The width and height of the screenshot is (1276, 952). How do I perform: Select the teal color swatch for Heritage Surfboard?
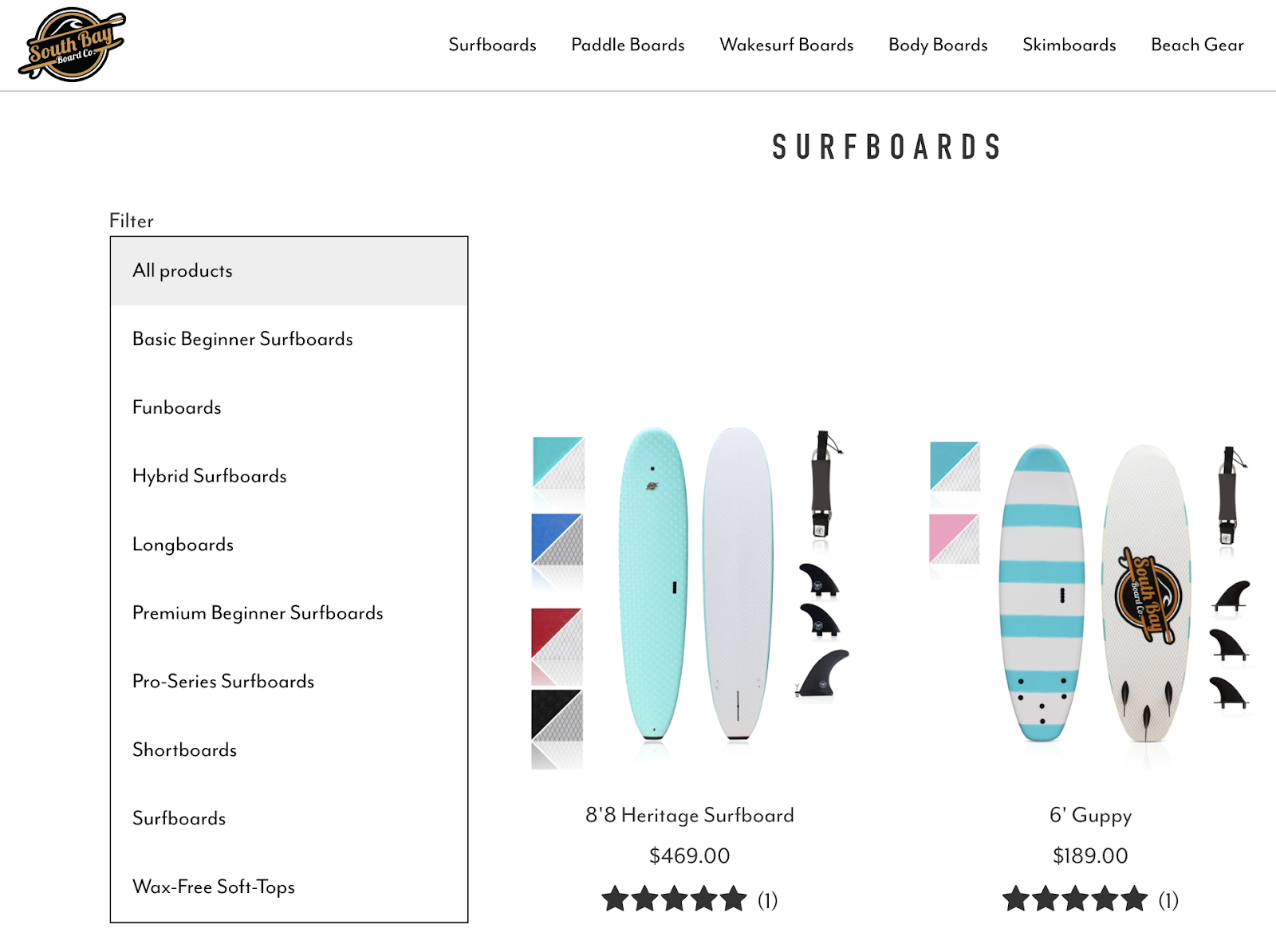tap(558, 462)
